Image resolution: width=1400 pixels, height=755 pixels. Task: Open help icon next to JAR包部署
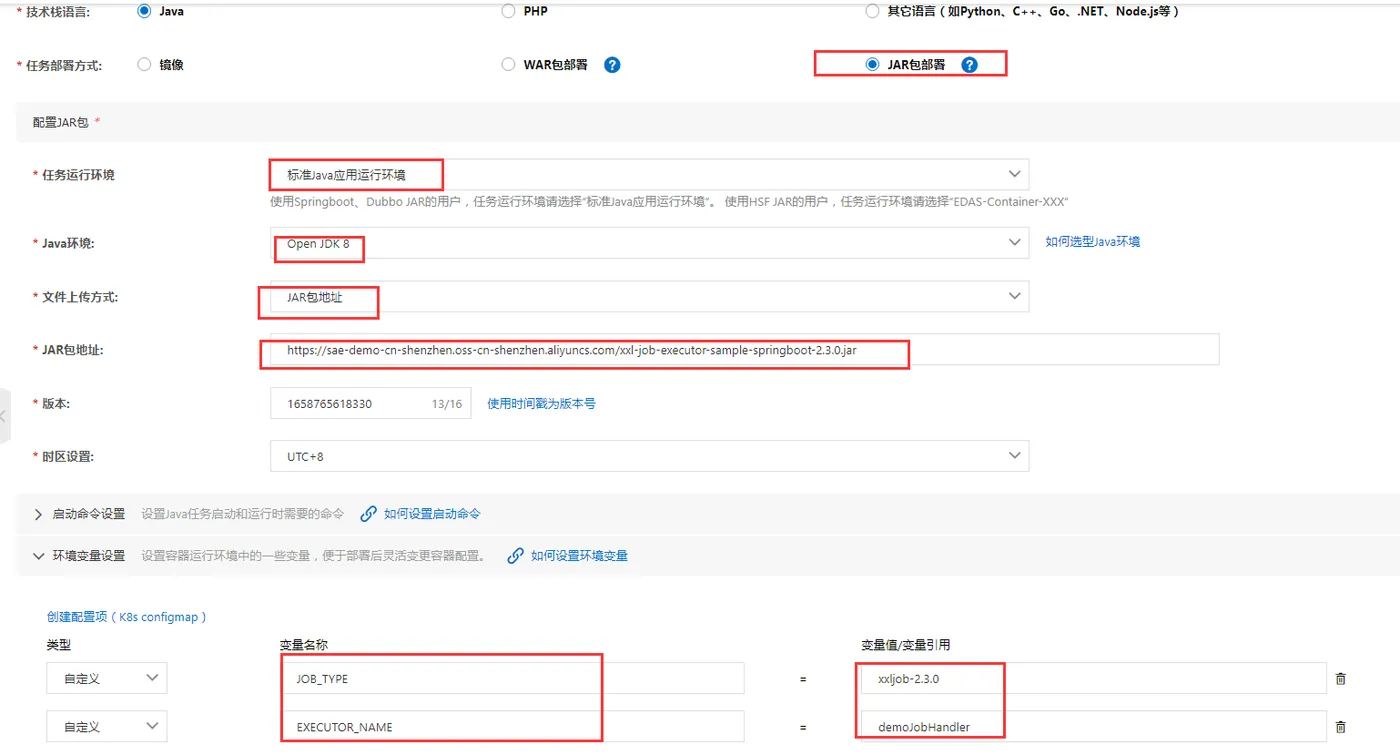969,64
